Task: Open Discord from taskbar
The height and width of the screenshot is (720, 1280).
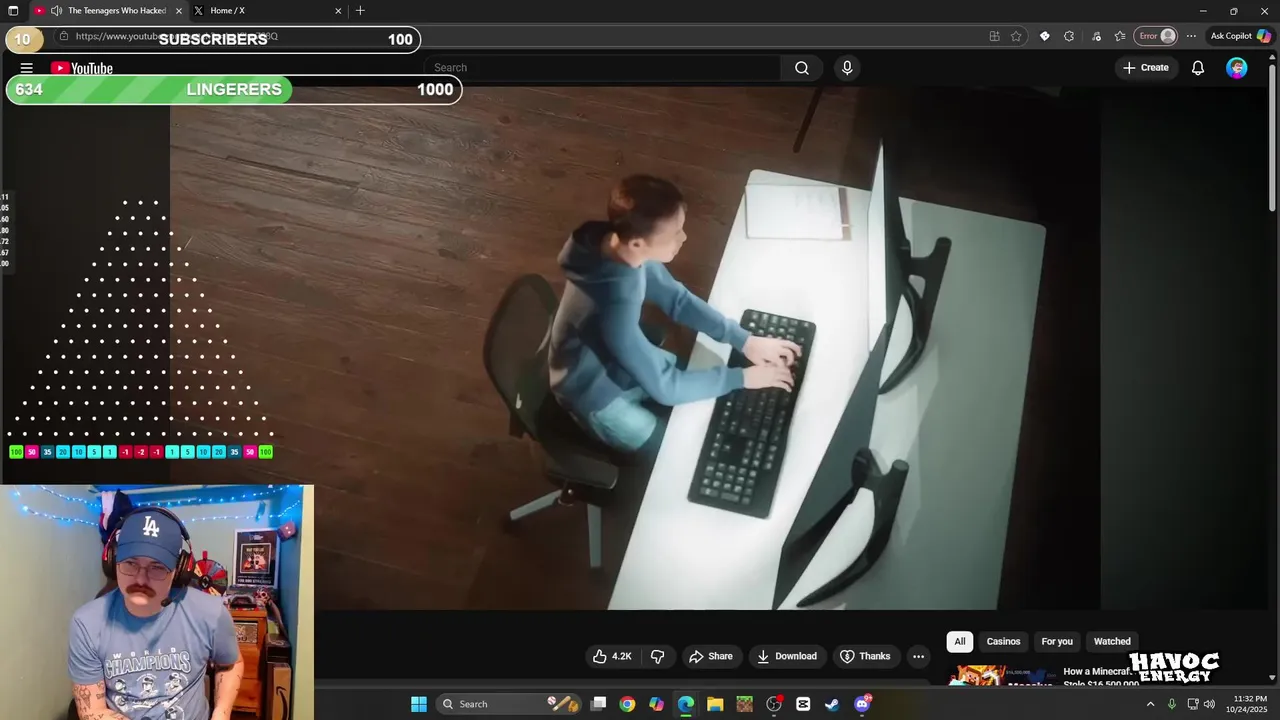Action: click(862, 704)
